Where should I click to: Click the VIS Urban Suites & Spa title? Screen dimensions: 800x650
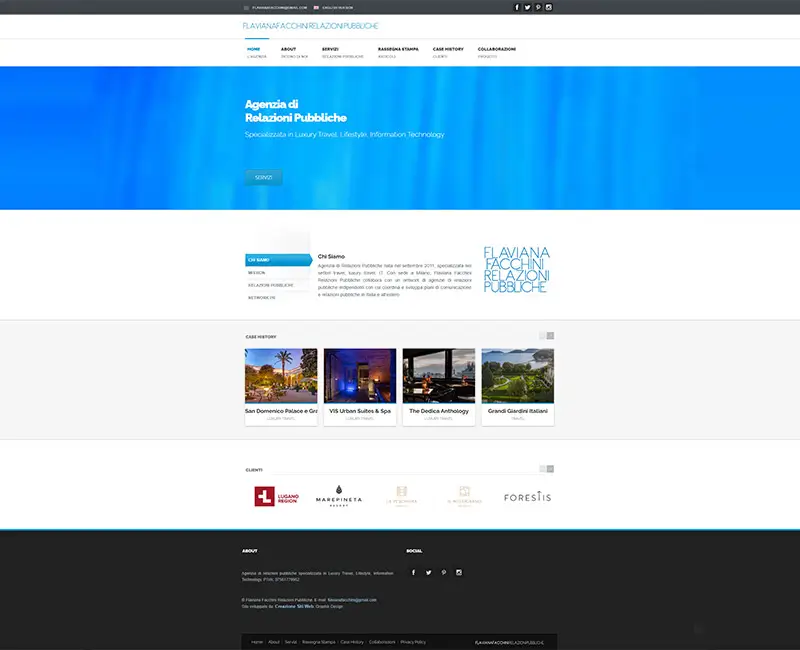coord(360,411)
